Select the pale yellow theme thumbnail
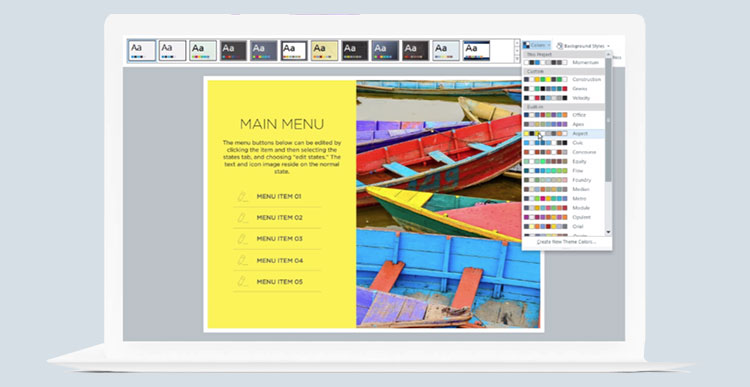Screen dimensions: 750x387 pyautogui.click(x=325, y=50)
